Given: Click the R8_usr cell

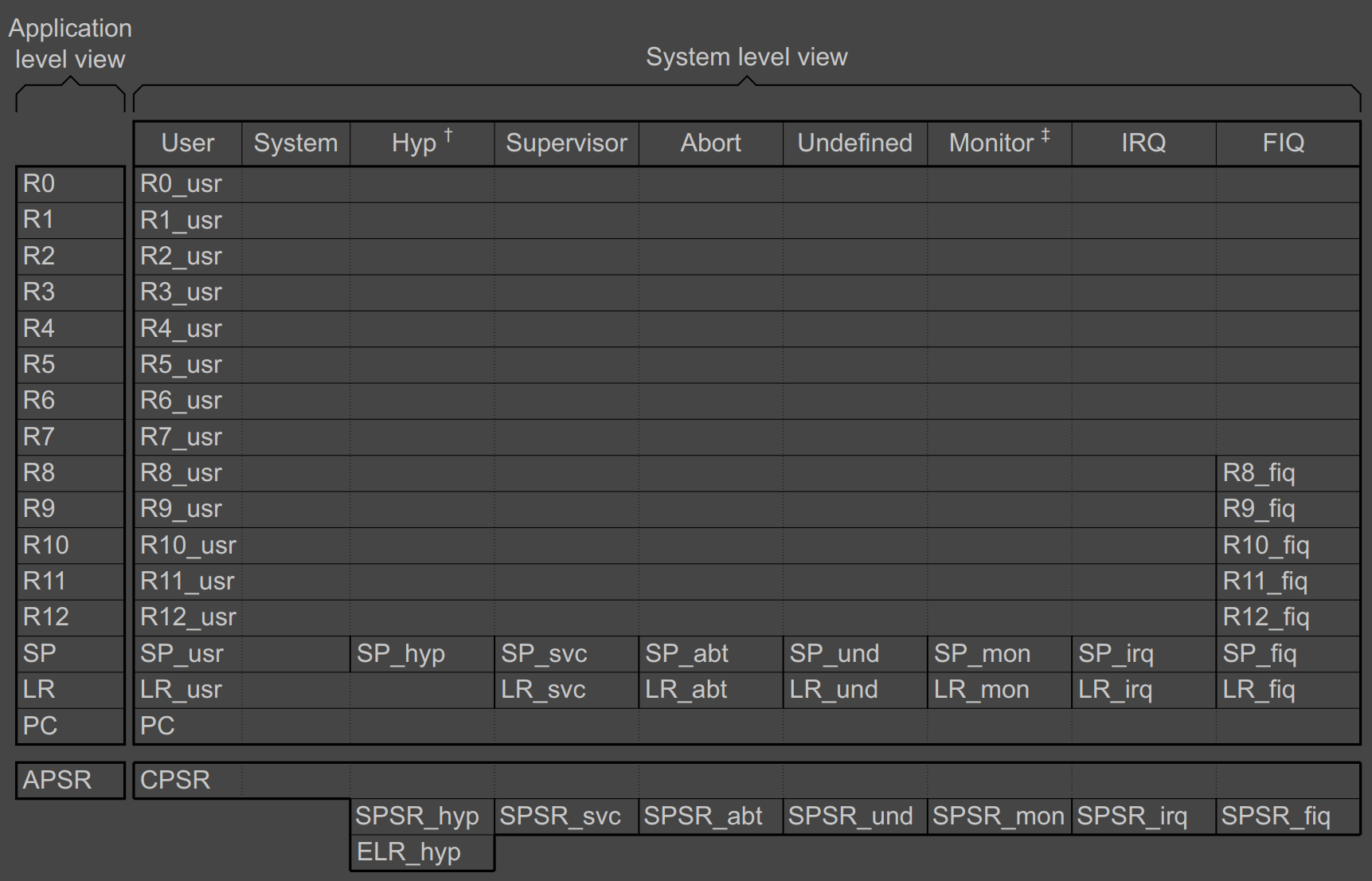Looking at the screenshot, I should click(188, 473).
